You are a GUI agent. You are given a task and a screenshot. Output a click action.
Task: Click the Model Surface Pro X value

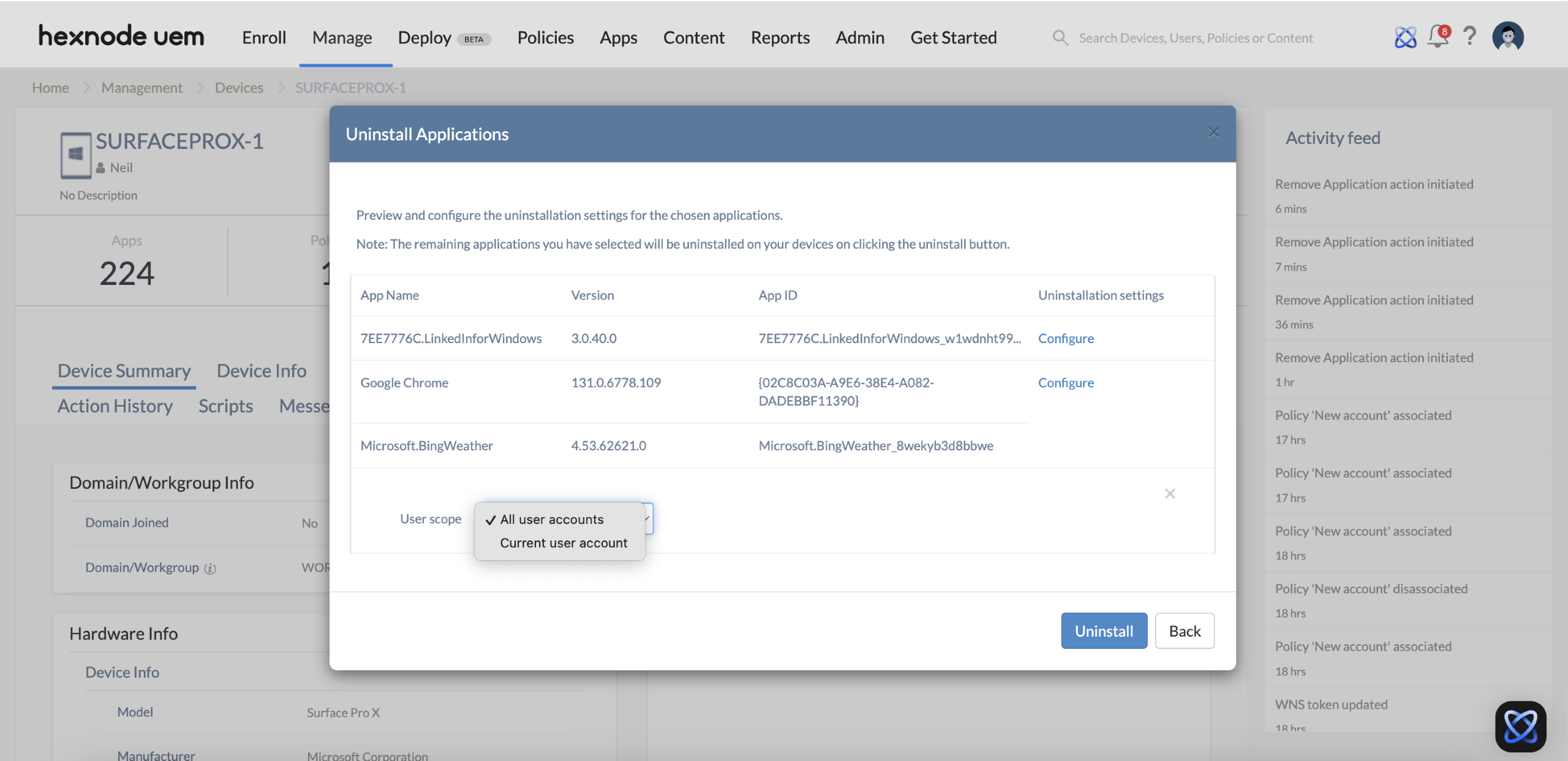point(343,713)
